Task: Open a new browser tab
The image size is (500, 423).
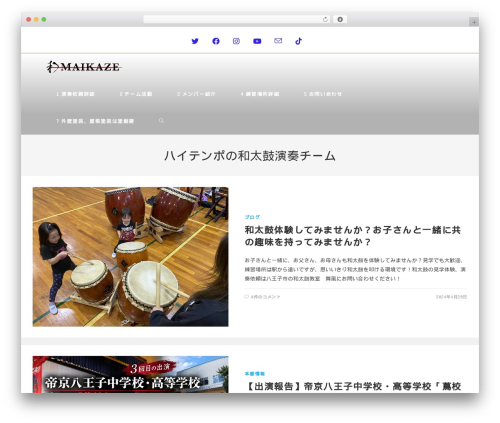Action: pos(474,22)
